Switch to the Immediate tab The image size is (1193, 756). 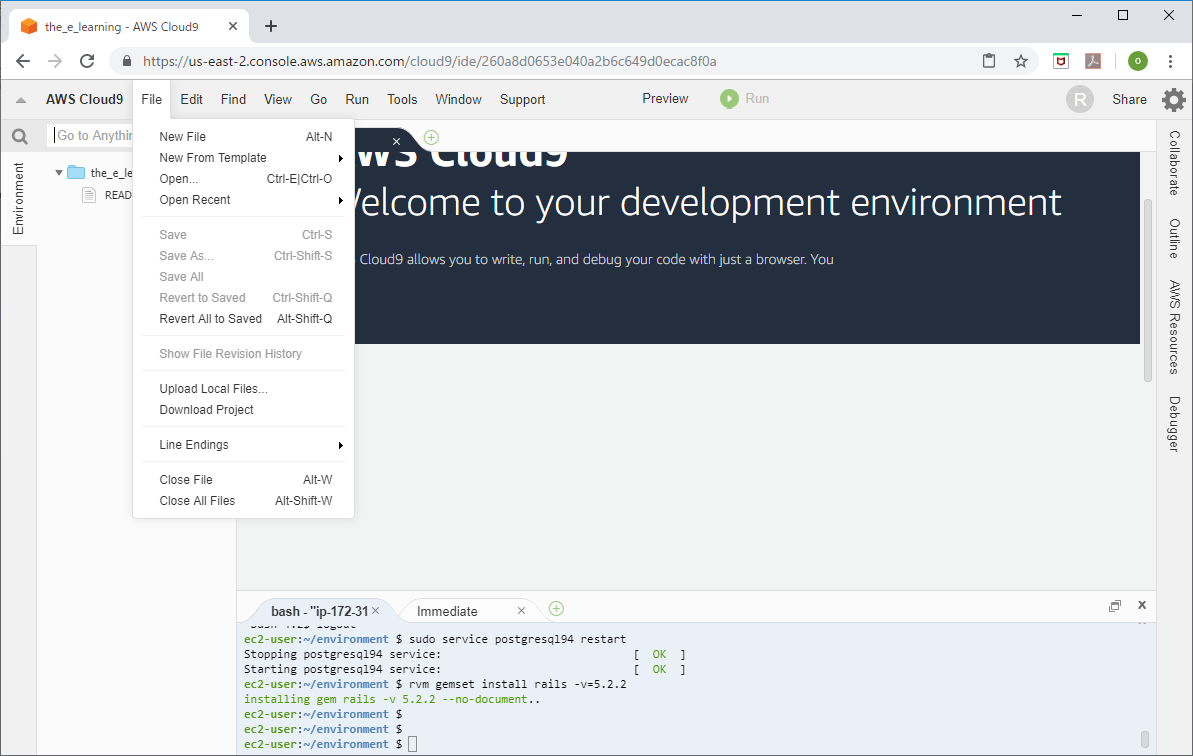pyautogui.click(x=447, y=611)
